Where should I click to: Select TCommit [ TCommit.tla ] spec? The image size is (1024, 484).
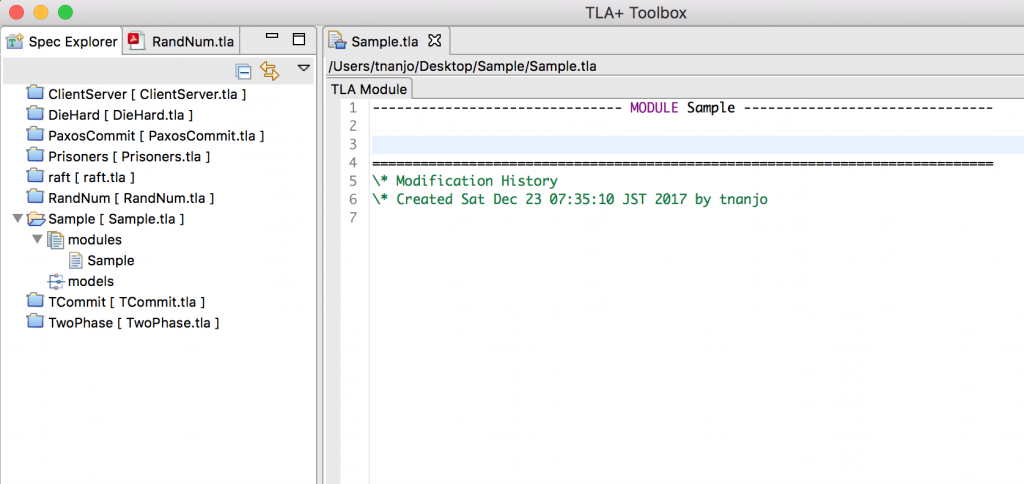127,302
